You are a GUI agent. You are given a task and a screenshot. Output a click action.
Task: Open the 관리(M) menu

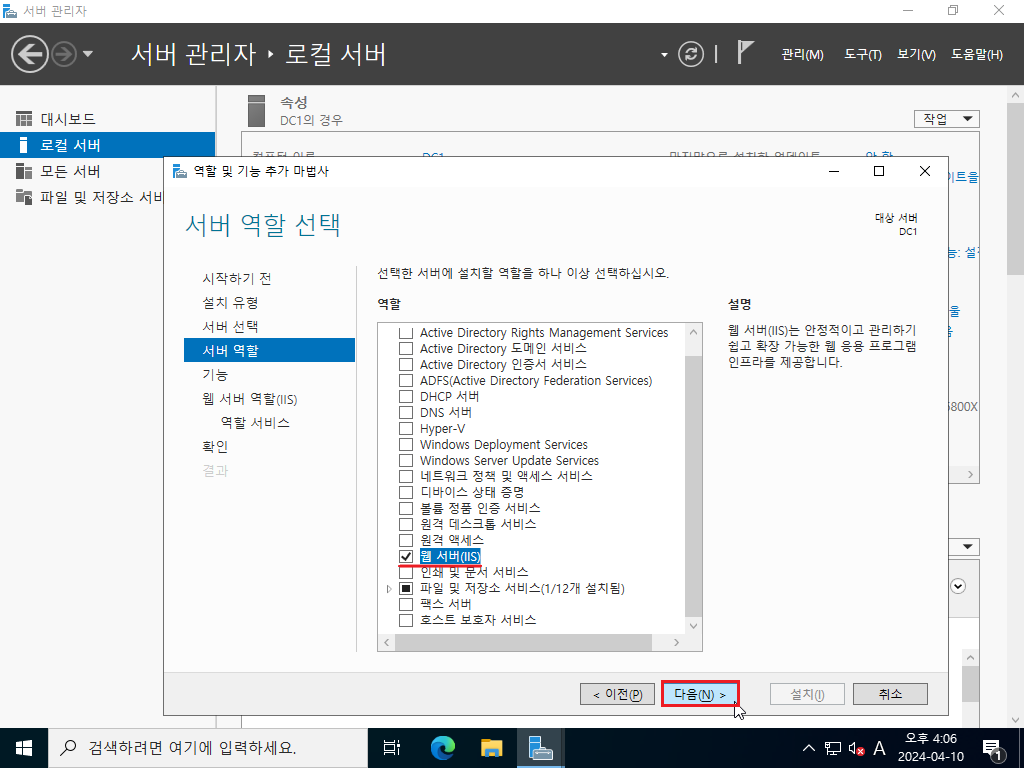coord(802,55)
